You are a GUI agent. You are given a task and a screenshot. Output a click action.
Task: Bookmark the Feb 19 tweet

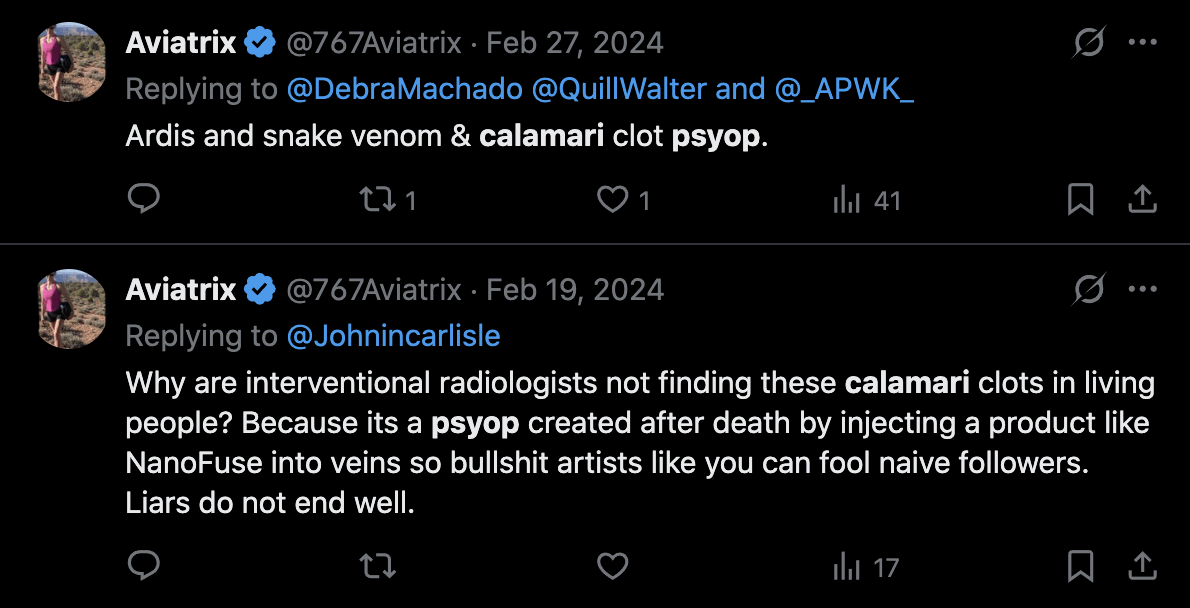coord(1080,567)
